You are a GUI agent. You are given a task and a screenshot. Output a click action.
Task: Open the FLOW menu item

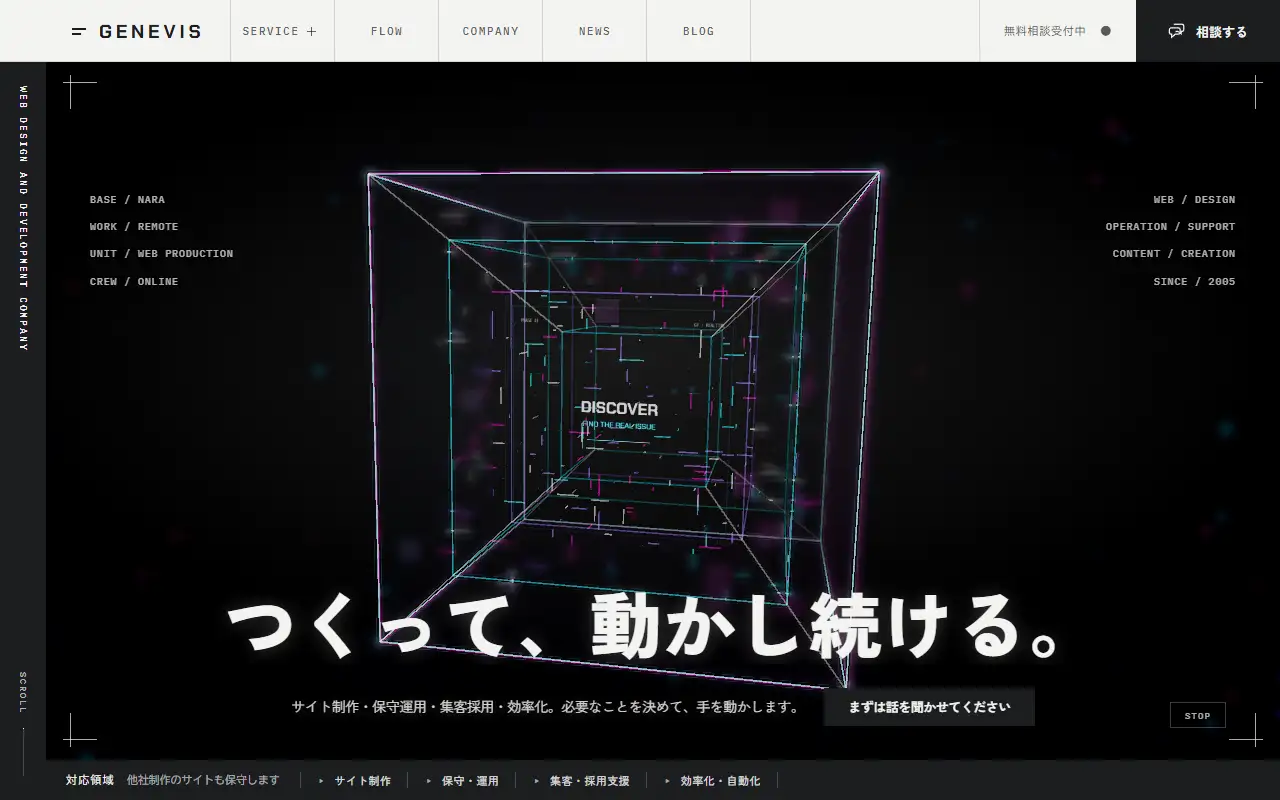click(387, 31)
